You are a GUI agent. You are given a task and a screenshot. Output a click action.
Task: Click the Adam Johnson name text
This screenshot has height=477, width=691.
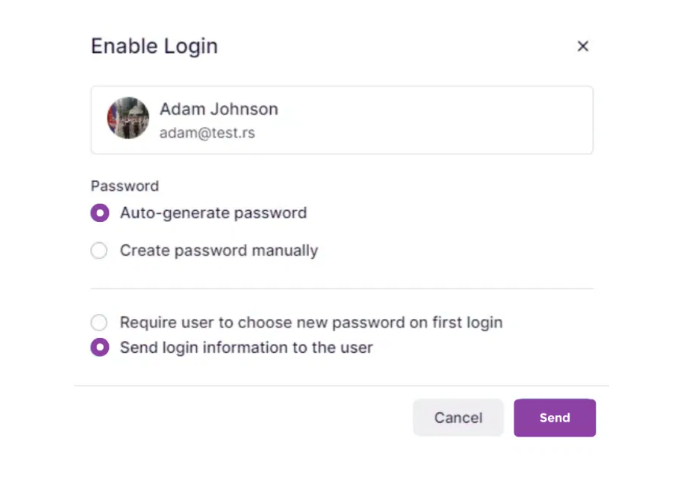click(x=219, y=109)
